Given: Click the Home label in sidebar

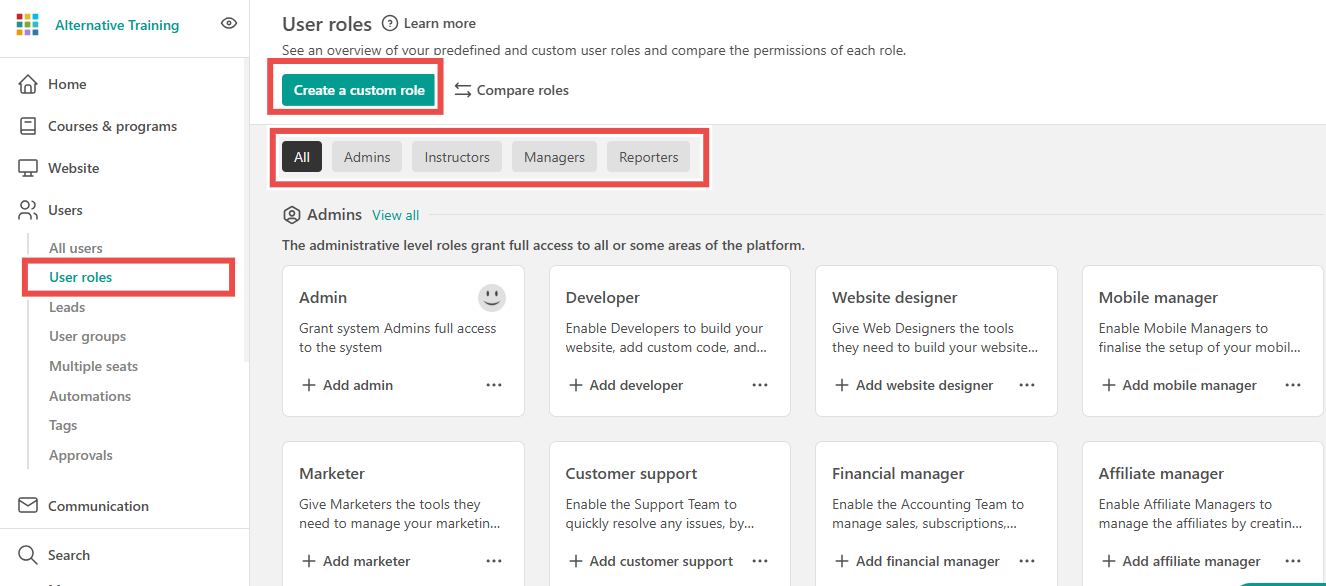Looking at the screenshot, I should click(67, 84).
